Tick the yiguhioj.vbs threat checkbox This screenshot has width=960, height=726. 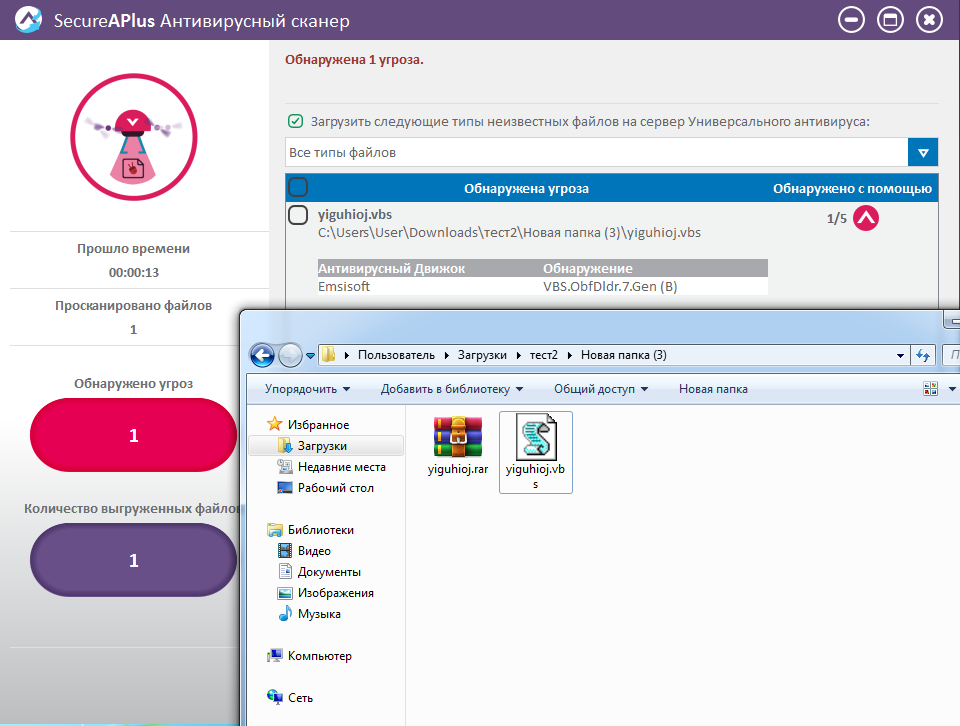click(x=298, y=215)
